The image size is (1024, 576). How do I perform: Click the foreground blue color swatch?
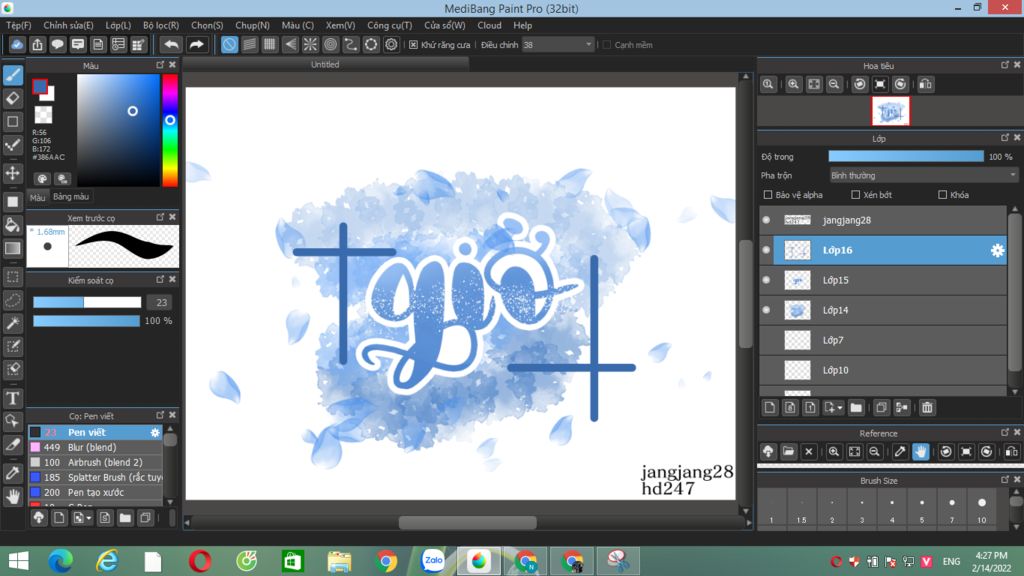click(x=40, y=86)
